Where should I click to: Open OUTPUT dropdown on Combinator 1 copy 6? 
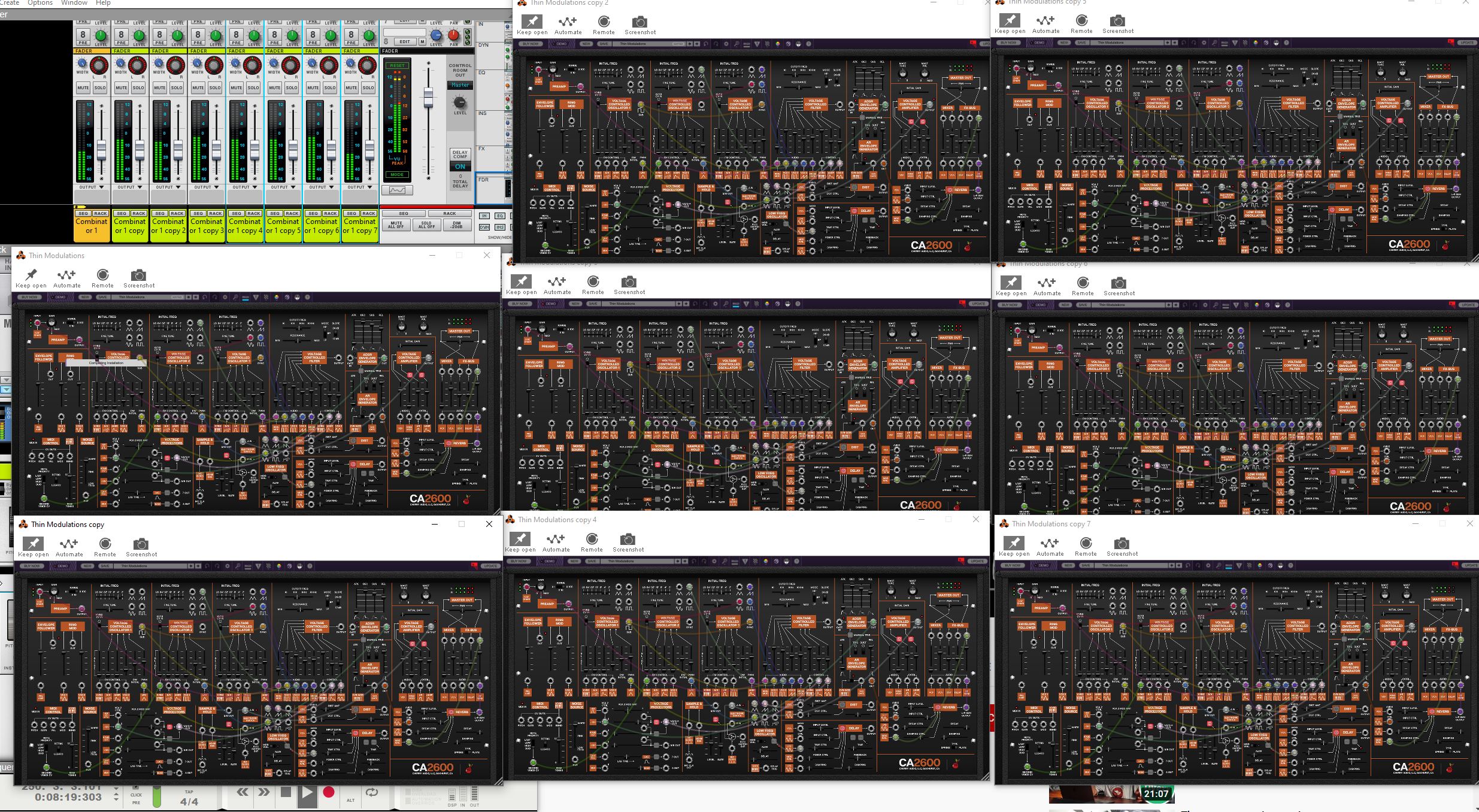tap(322, 187)
